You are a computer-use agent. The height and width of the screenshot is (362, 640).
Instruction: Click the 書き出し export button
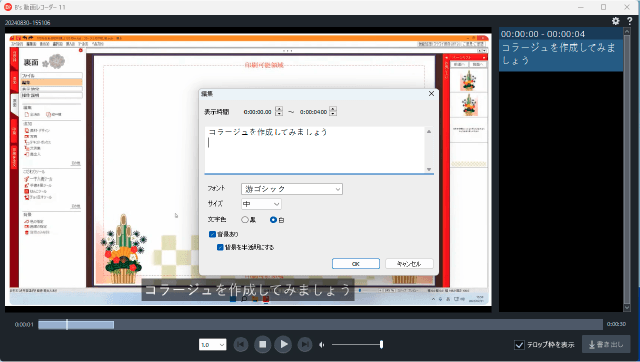(x=606, y=344)
